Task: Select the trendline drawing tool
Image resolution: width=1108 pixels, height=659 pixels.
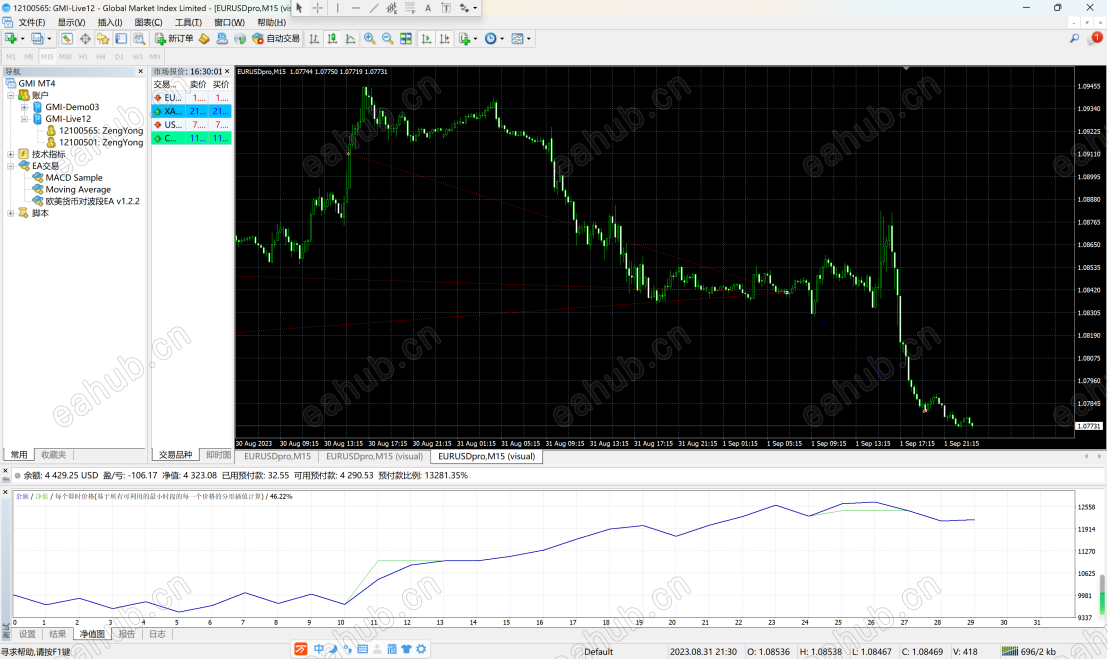Action: click(x=374, y=8)
